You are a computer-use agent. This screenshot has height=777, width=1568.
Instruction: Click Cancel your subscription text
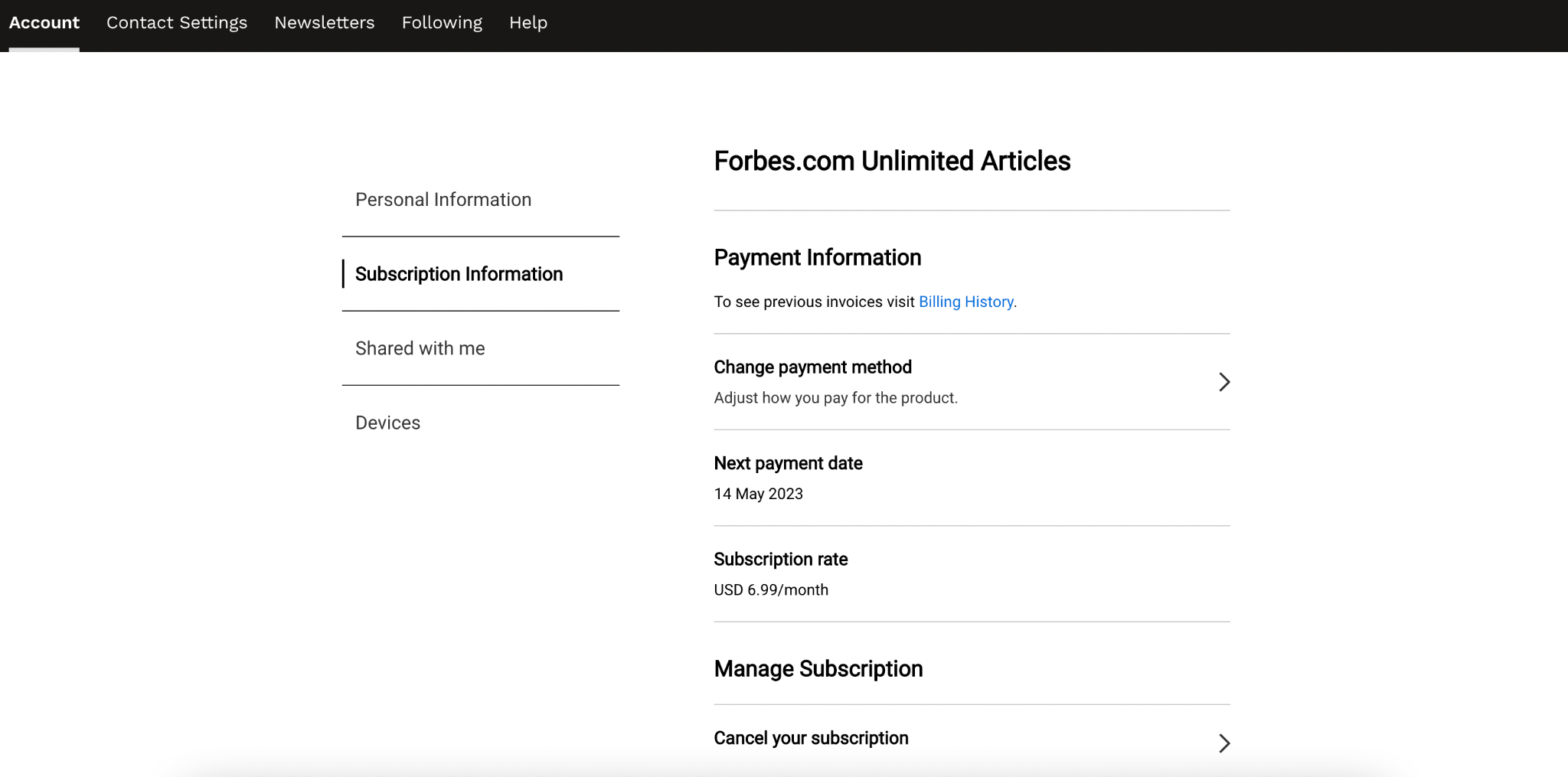pyautogui.click(x=811, y=738)
